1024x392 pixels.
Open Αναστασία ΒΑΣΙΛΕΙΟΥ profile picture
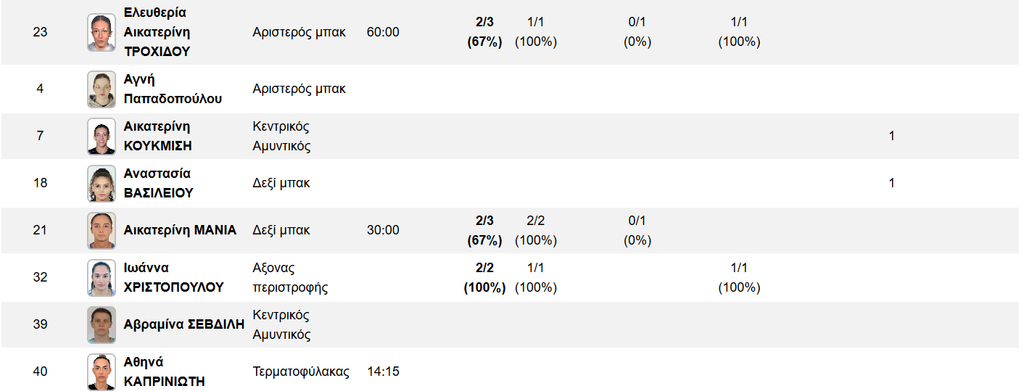click(x=101, y=184)
